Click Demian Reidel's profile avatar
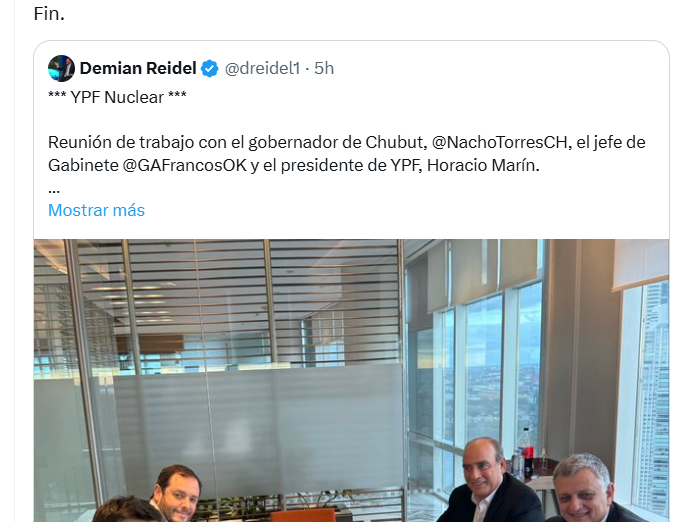682x522 pixels. point(61,68)
